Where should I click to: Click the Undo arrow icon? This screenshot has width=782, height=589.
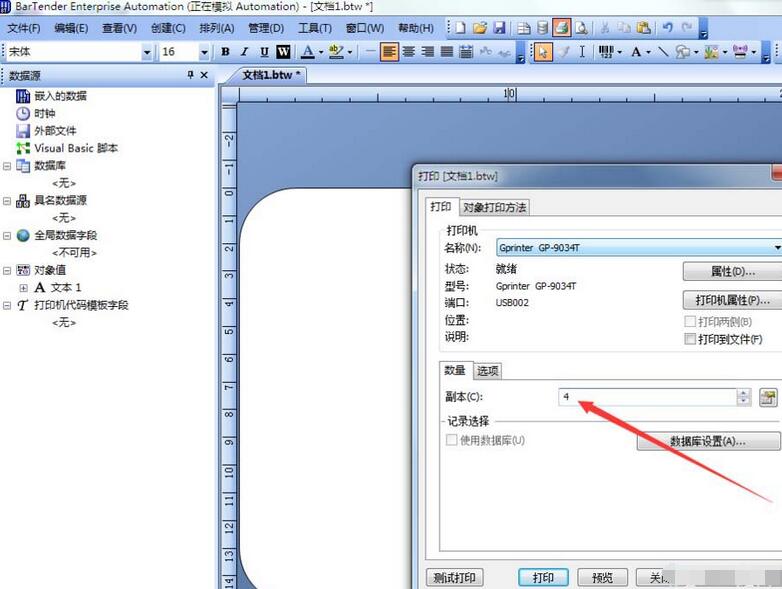click(x=667, y=28)
